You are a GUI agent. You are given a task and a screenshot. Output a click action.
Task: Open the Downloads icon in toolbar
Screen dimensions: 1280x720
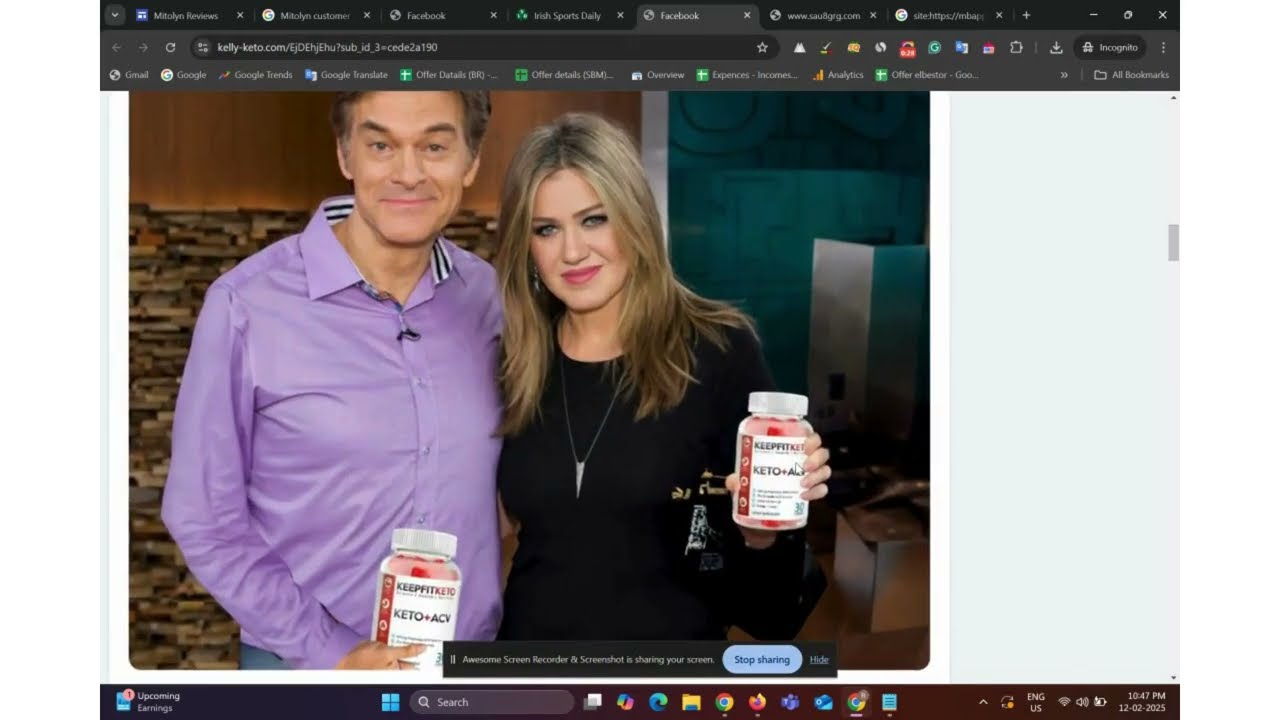[1056, 47]
